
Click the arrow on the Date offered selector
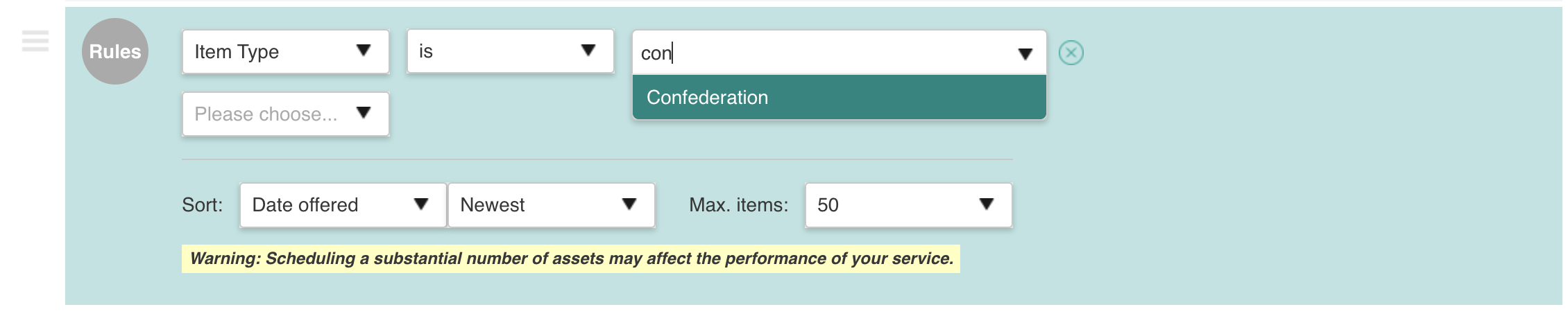(421, 204)
